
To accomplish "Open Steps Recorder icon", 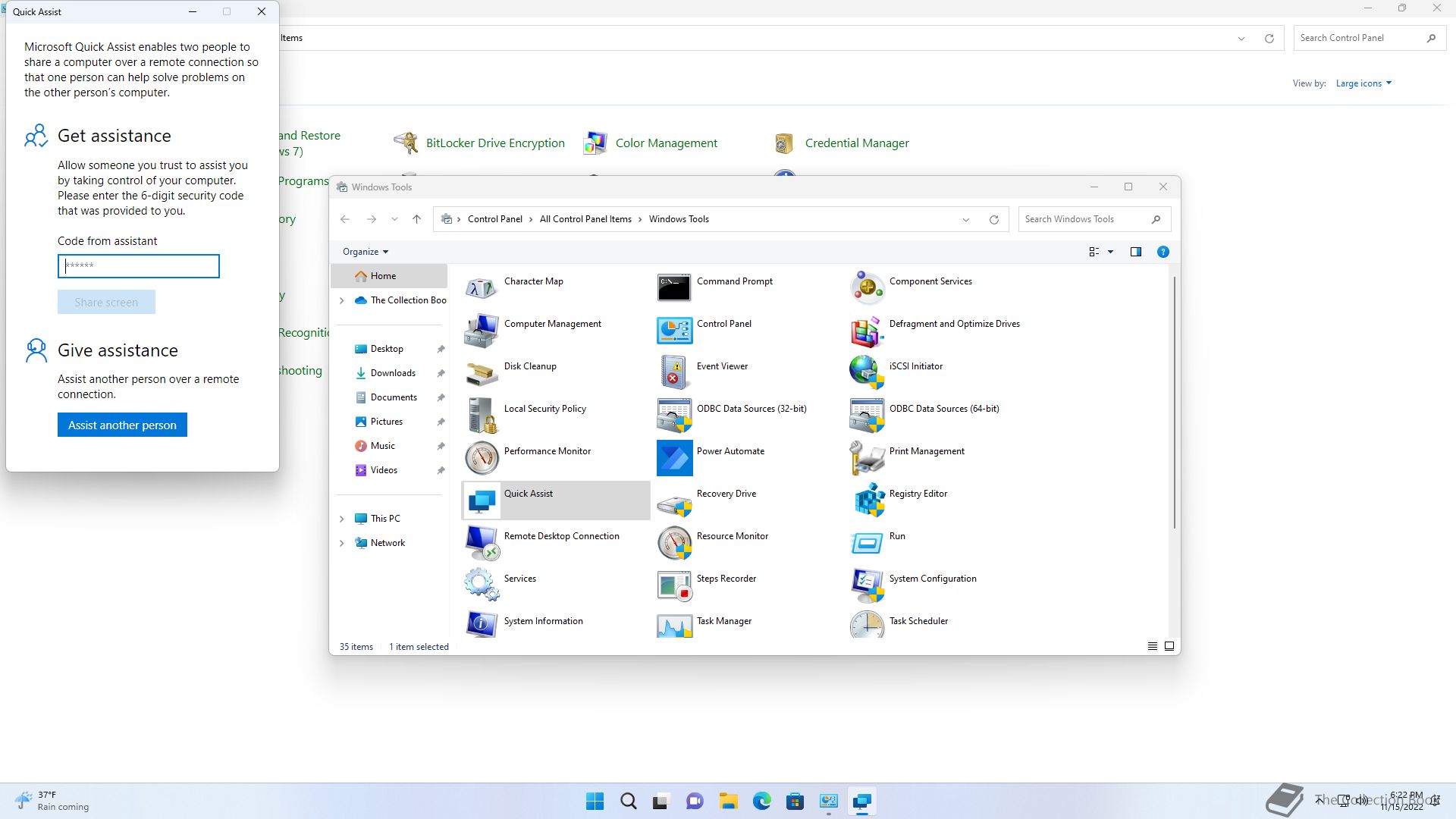I will coord(674,585).
